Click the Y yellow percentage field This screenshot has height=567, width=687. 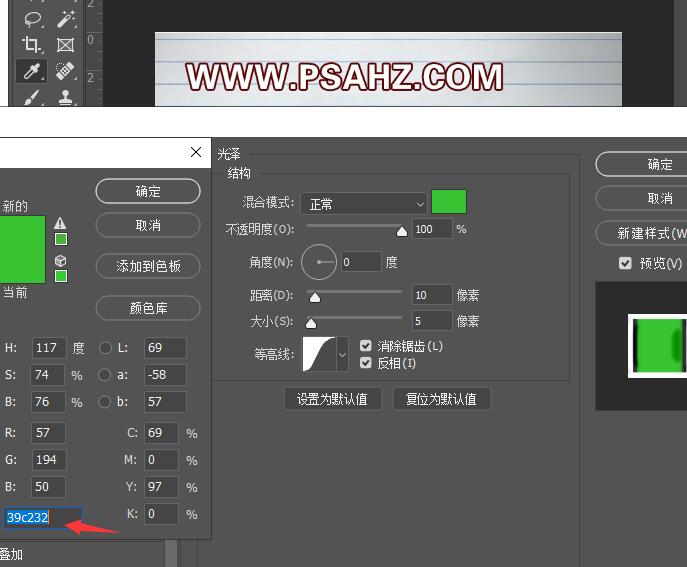coord(161,487)
